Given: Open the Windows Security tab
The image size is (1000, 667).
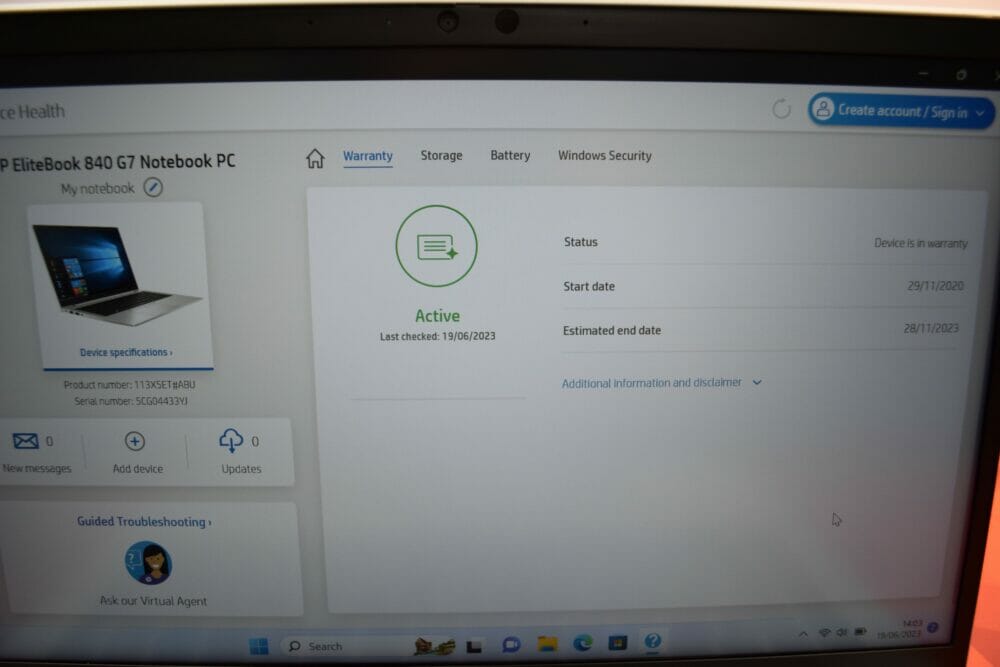Looking at the screenshot, I should click(x=605, y=156).
